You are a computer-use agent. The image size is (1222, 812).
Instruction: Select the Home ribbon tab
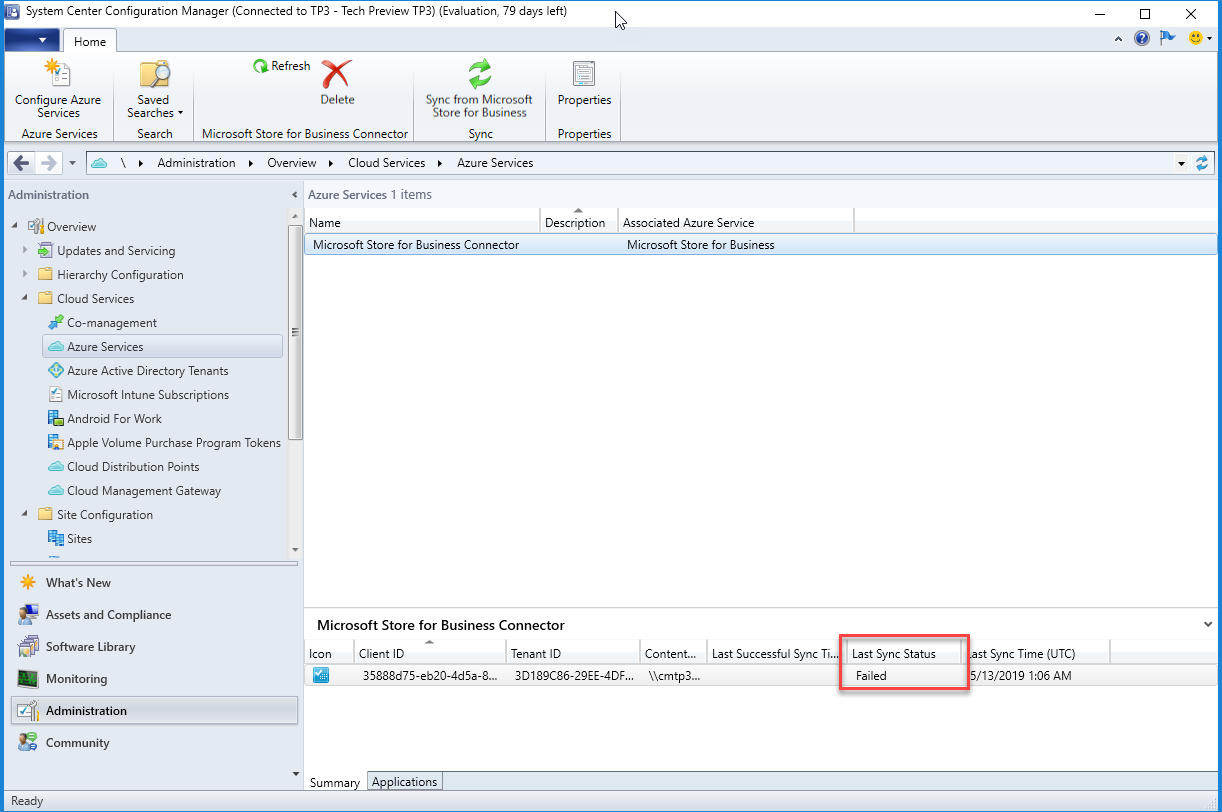[90, 41]
